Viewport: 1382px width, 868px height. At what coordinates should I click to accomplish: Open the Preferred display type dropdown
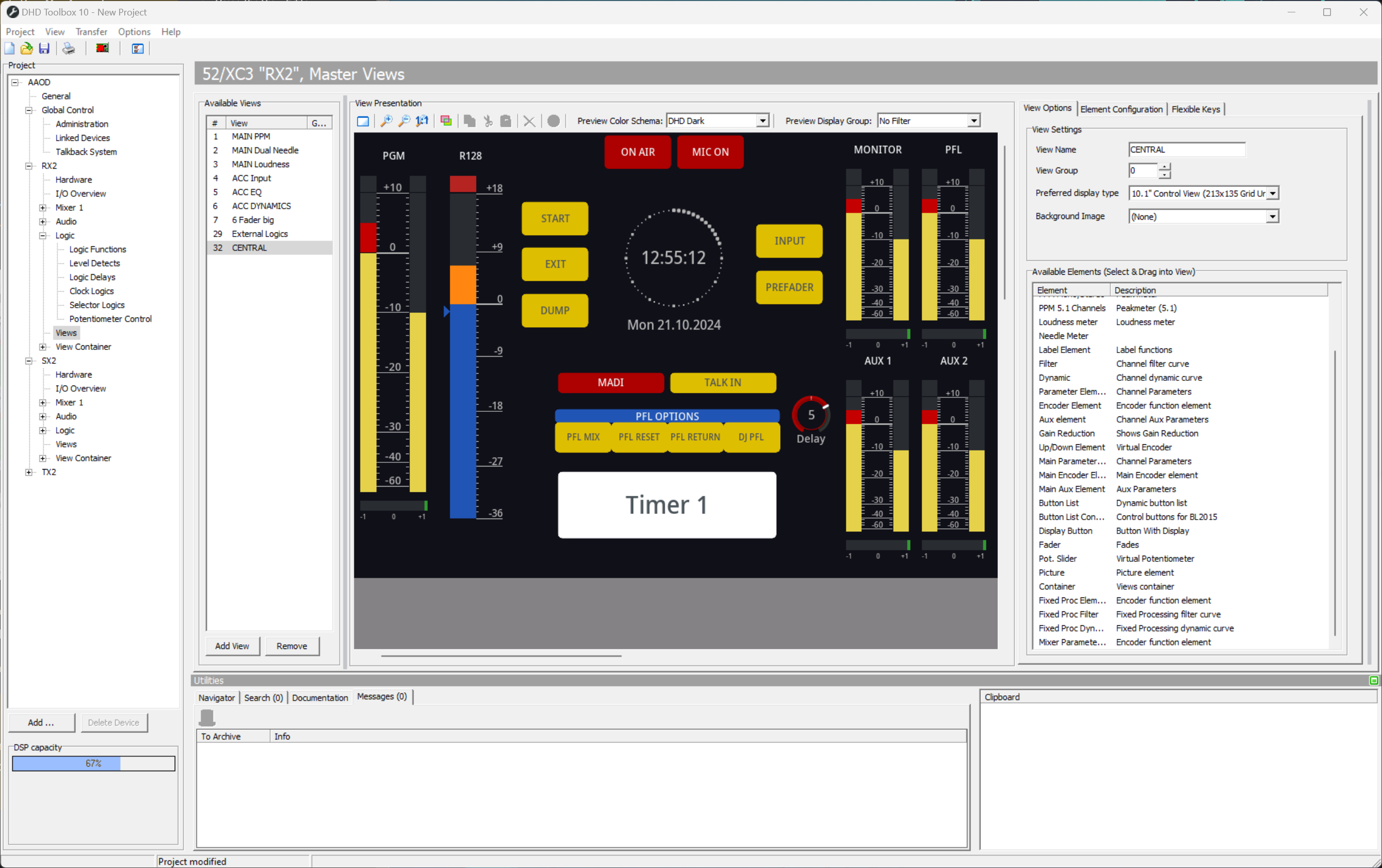[x=1272, y=194]
